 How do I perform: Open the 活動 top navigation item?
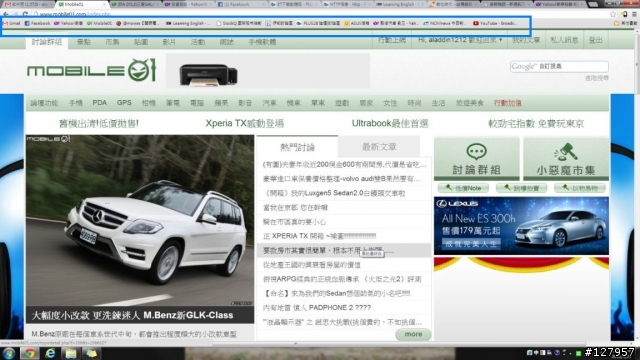point(198,42)
